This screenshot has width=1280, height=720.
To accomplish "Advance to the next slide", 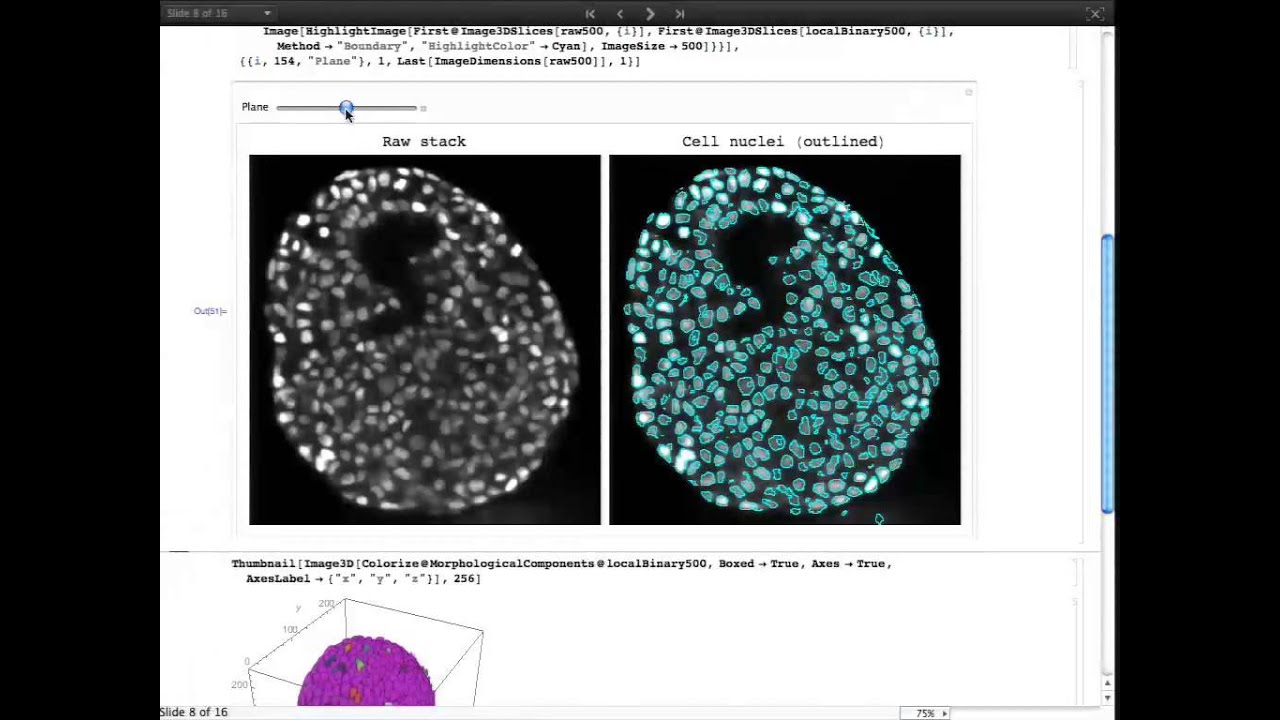I will tap(650, 13).
